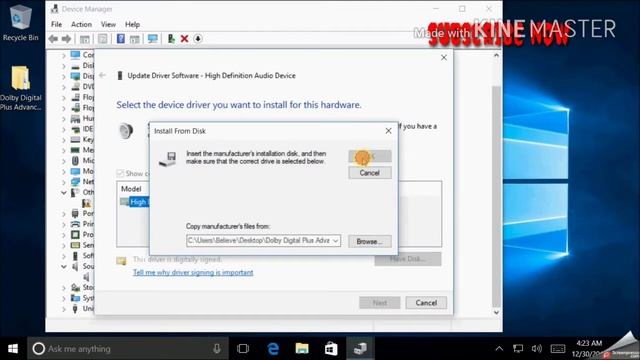Click the scrollbar up arrow in Device Manager
The width and height of the screenshot is (640, 360).
tap(496, 55)
